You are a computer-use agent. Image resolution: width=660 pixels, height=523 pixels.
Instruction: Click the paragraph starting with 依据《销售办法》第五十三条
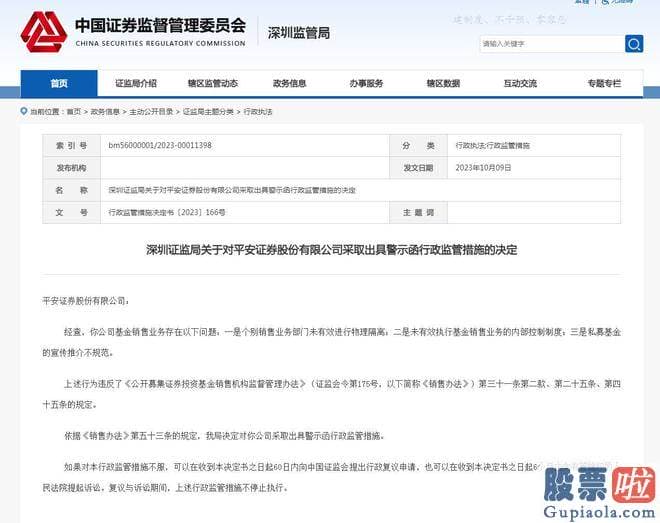224,435
